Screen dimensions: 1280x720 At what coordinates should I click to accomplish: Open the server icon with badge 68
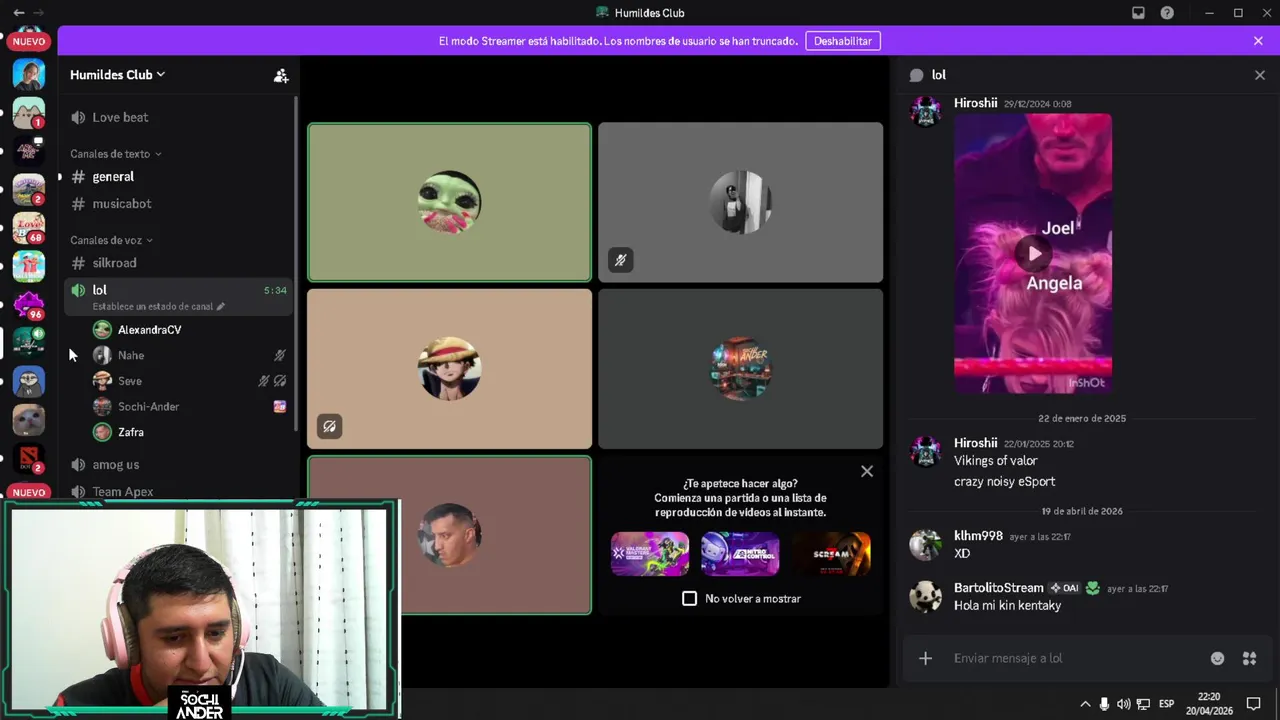click(x=28, y=228)
